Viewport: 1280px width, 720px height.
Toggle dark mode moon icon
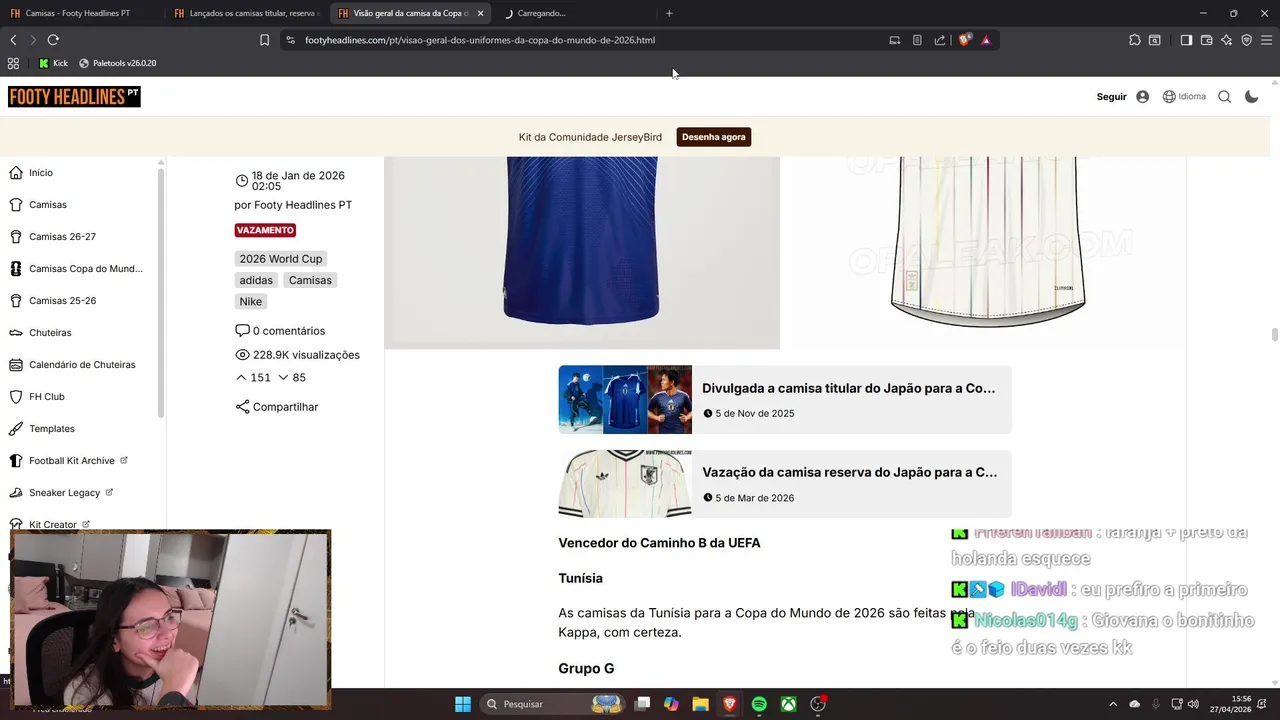[1251, 97]
